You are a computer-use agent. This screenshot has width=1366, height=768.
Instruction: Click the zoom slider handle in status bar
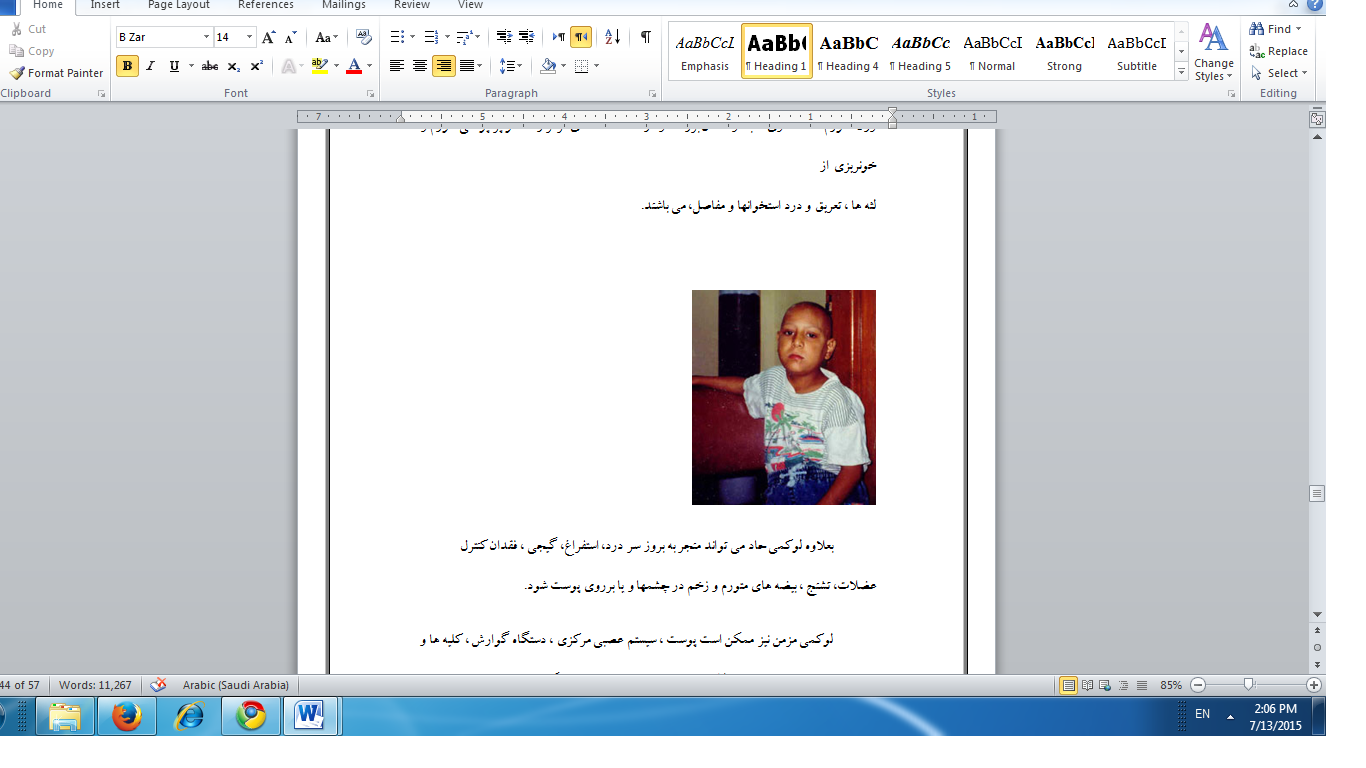click(1249, 685)
